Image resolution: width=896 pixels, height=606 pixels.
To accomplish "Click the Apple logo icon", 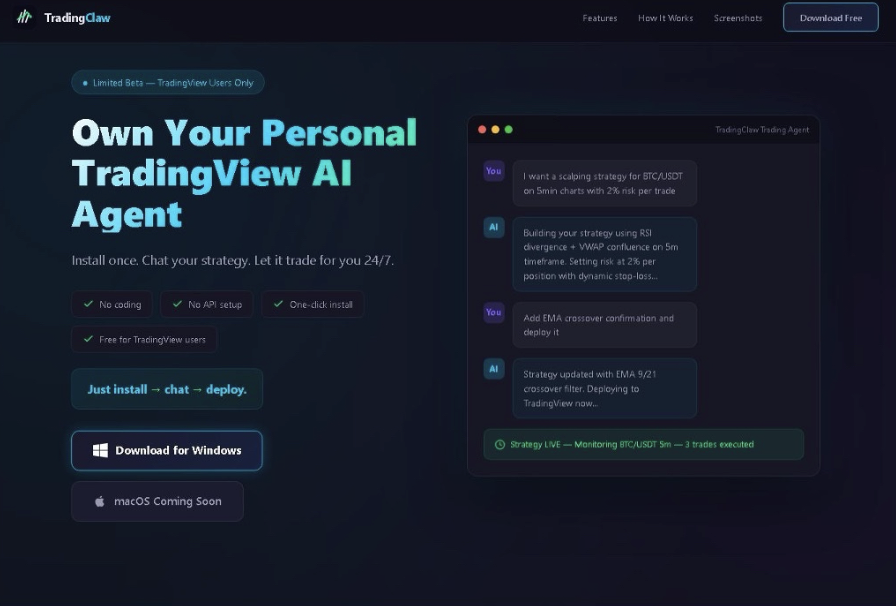I will point(99,501).
